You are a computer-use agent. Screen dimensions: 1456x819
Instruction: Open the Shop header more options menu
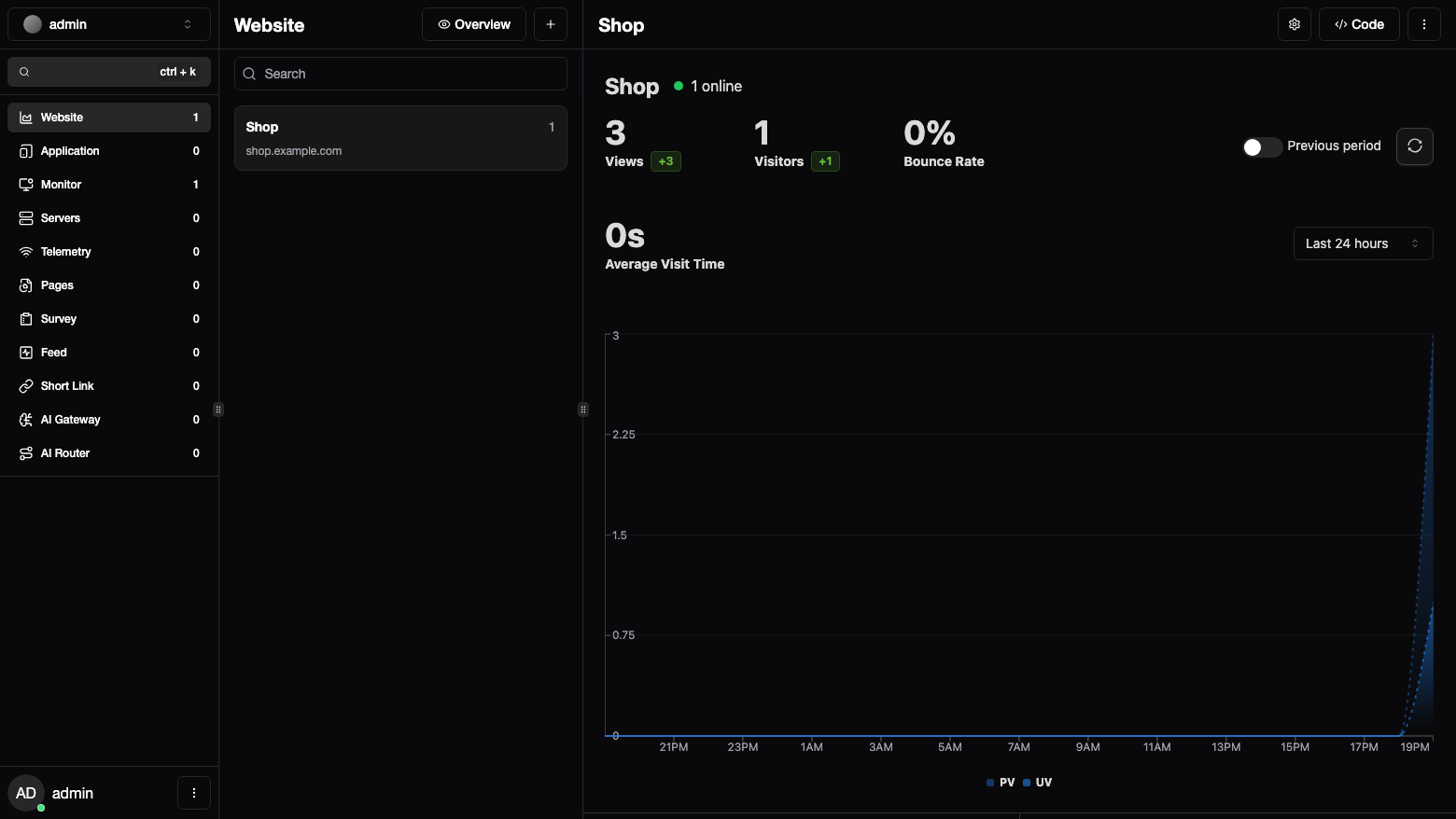tap(1424, 24)
